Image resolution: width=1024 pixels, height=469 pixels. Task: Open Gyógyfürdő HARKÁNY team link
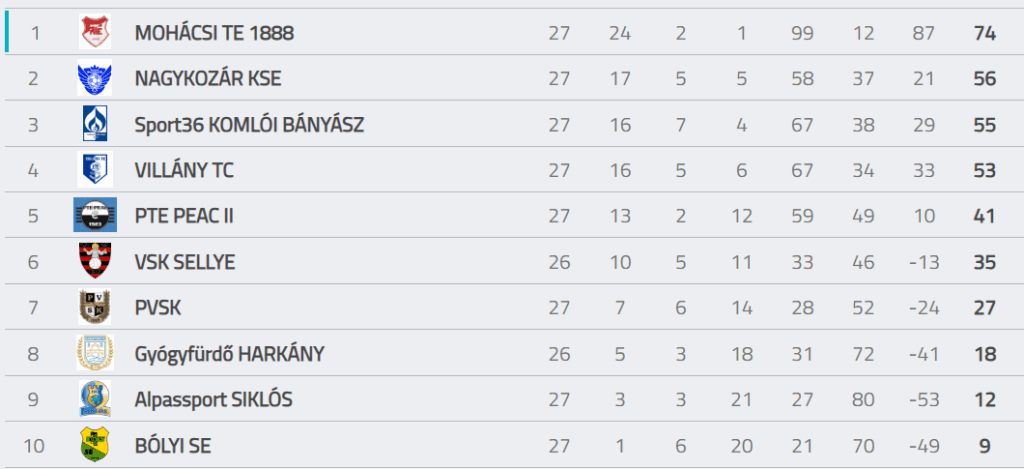[229, 355]
